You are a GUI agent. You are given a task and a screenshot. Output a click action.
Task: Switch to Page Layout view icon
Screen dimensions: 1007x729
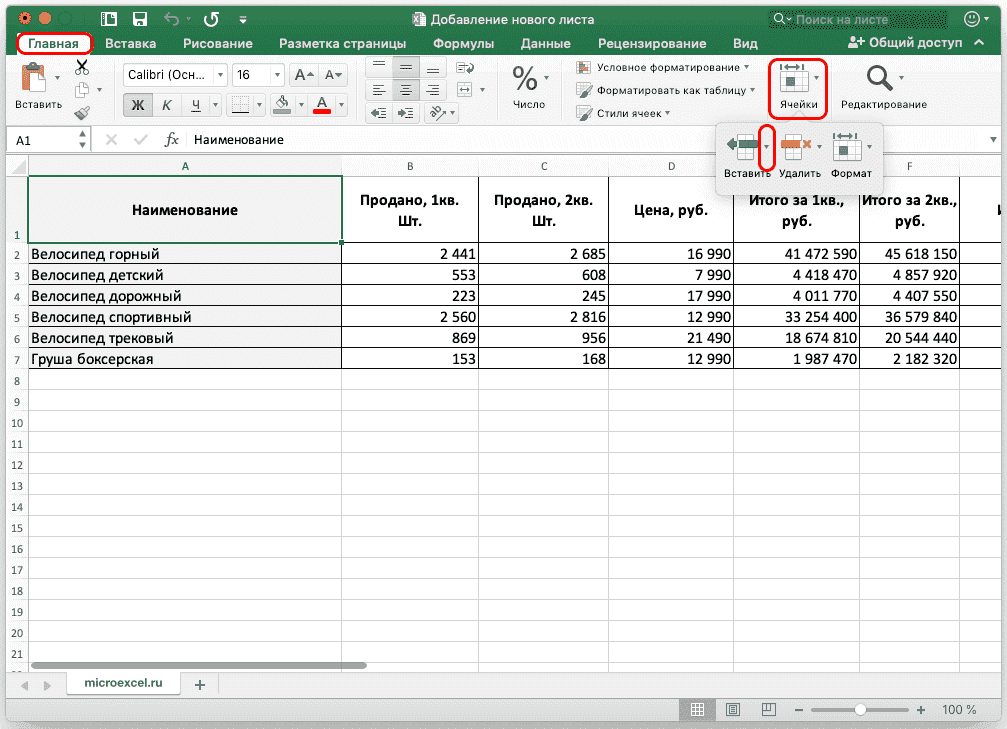click(x=733, y=709)
